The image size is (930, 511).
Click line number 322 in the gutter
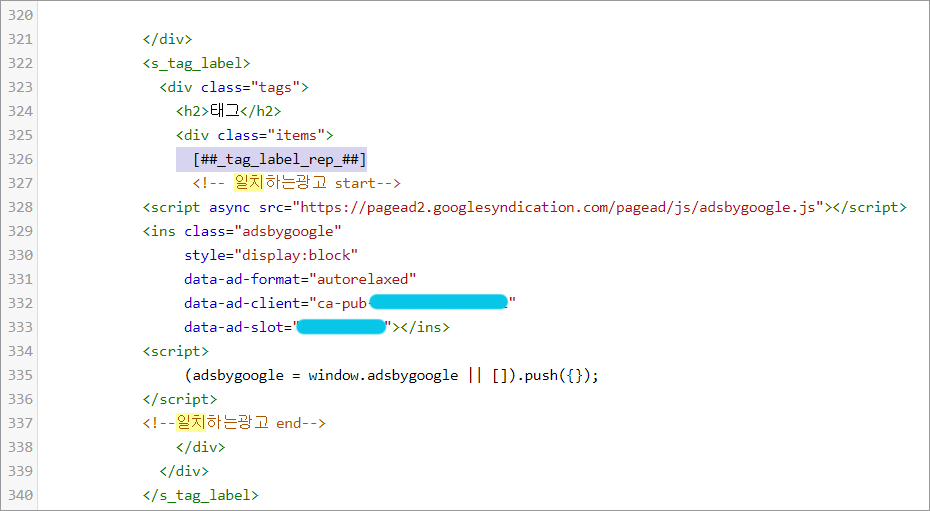click(21, 63)
